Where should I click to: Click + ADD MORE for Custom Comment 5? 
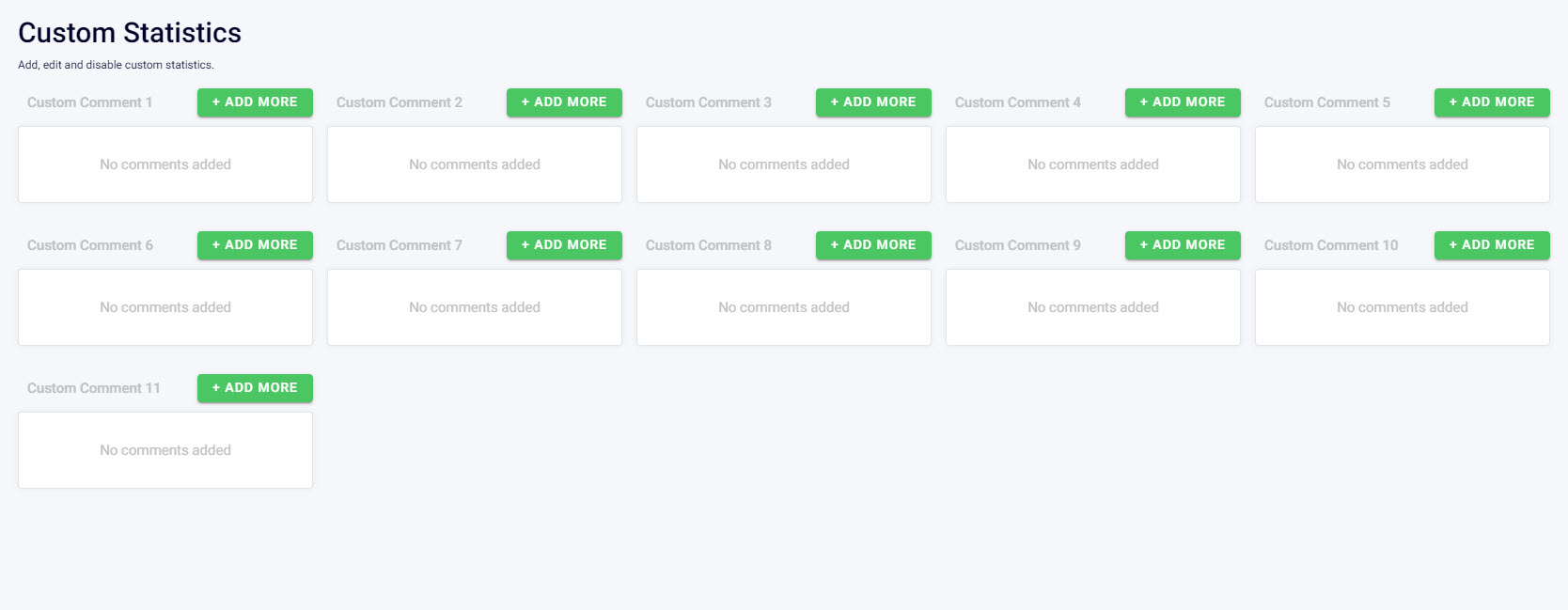click(x=1491, y=102)
